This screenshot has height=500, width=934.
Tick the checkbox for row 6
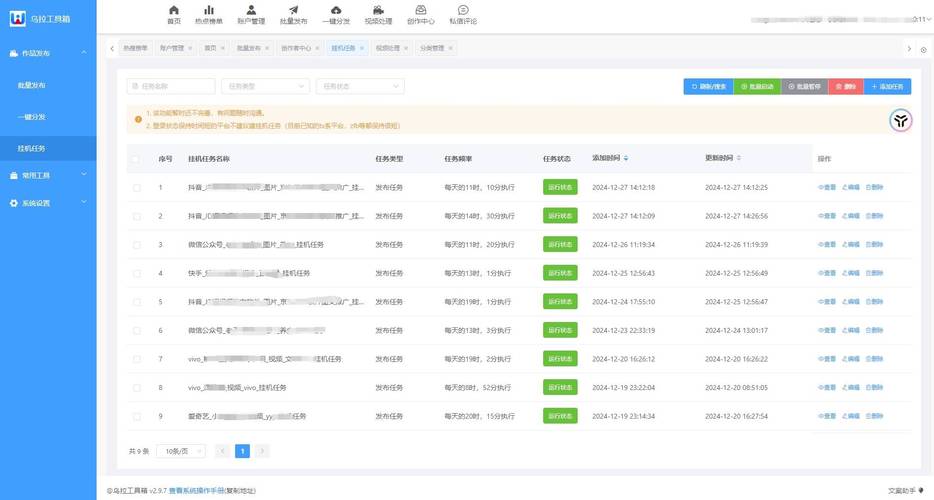point(136,331)
